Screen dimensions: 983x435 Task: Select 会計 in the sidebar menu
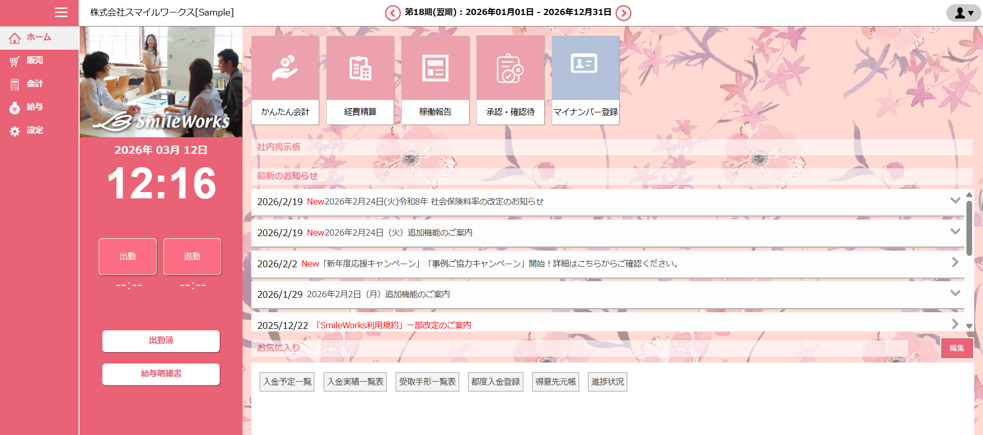click(x=34, y=84)
